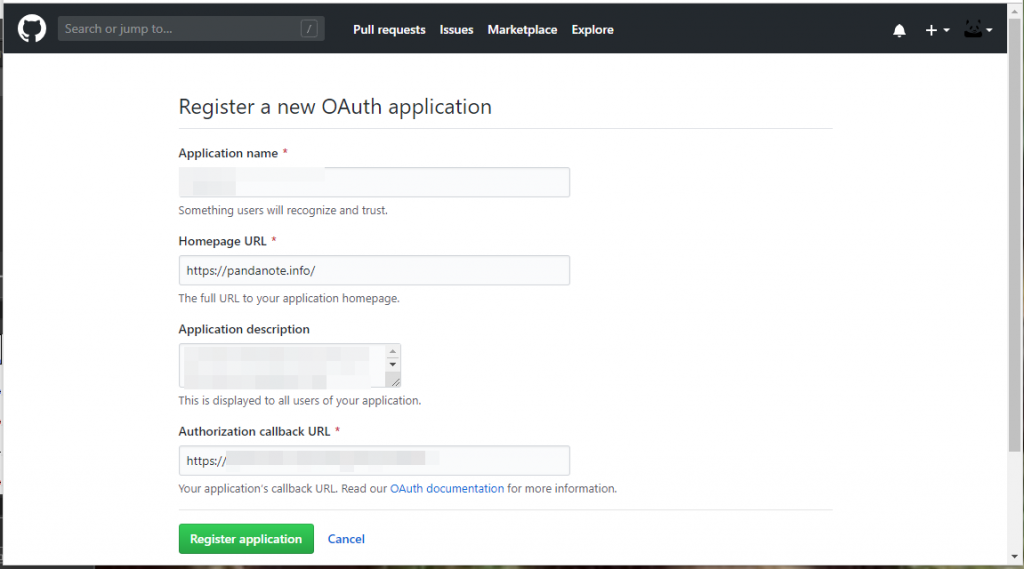
Task: Expand the user avatar menu
Action: pos(977,30)
